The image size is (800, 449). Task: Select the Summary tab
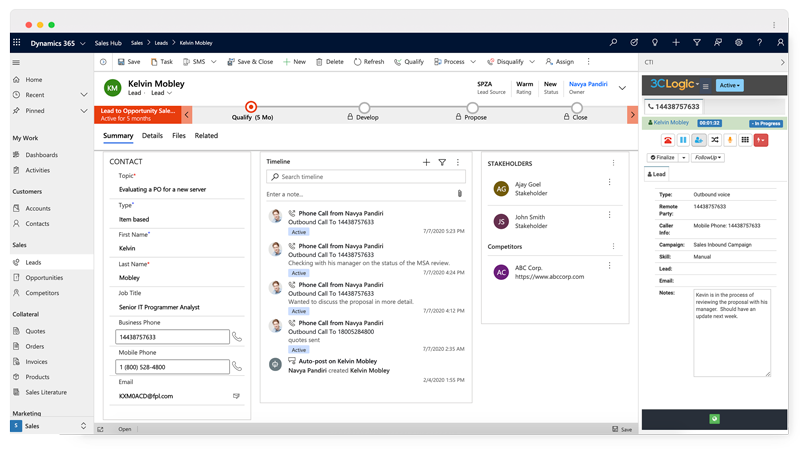pyautogui.click(x=118, y=136)
